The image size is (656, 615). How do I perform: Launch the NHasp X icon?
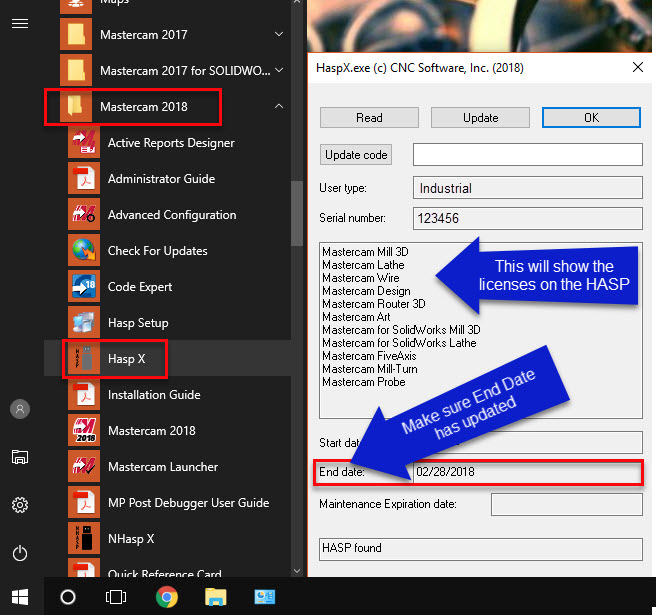(x=84, y=538)
